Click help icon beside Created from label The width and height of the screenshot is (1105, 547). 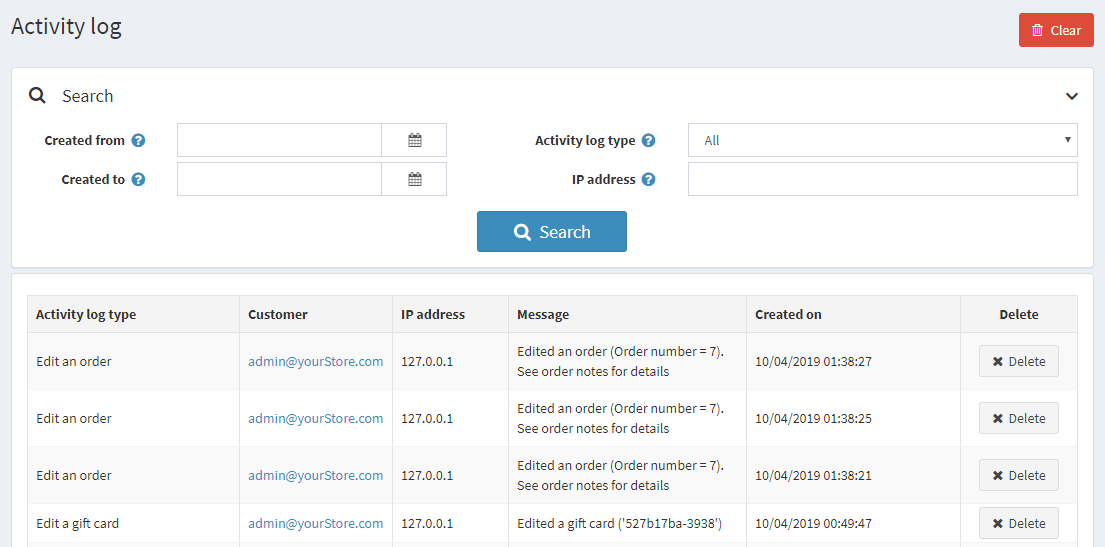[x=139, y=141]
